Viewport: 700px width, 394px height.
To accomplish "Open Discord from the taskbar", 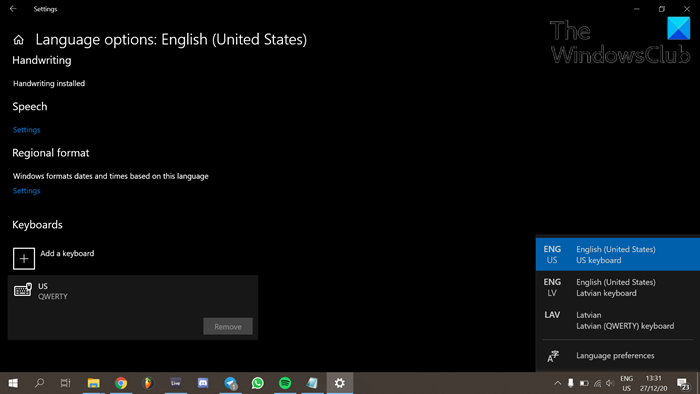I will (x=203, y=383).
